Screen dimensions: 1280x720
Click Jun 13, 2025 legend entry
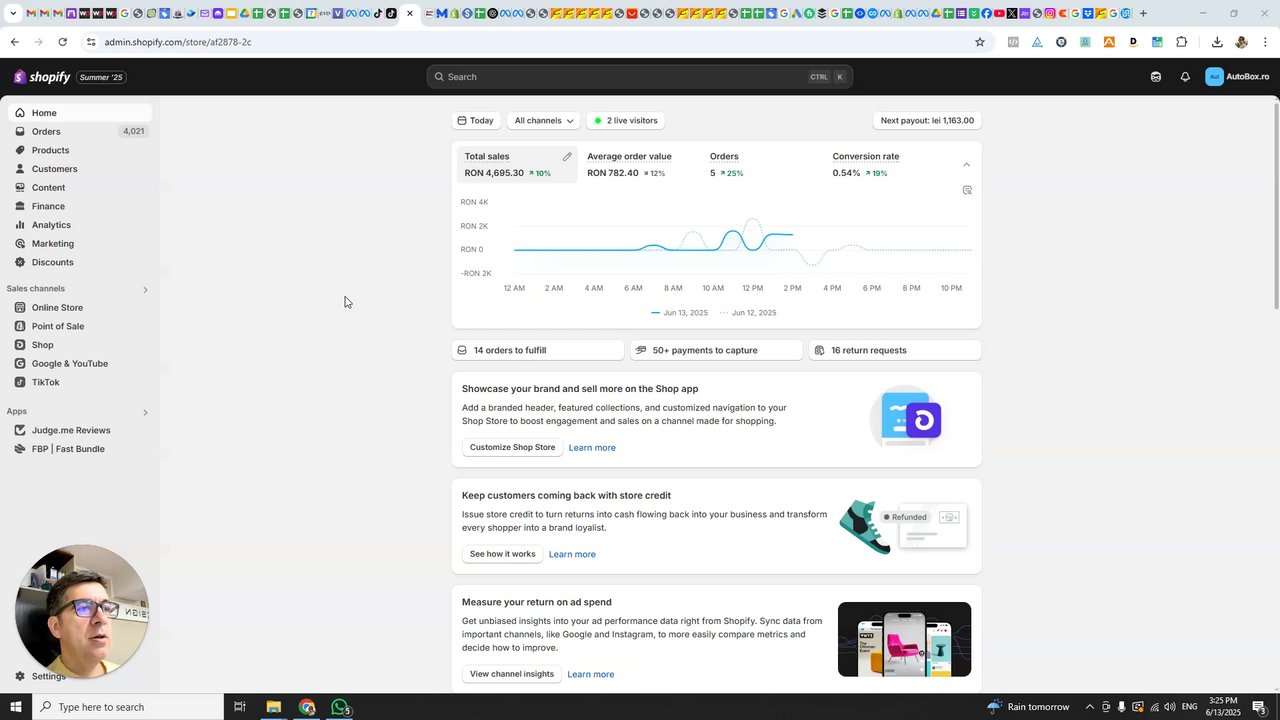[x=679, y=313]
